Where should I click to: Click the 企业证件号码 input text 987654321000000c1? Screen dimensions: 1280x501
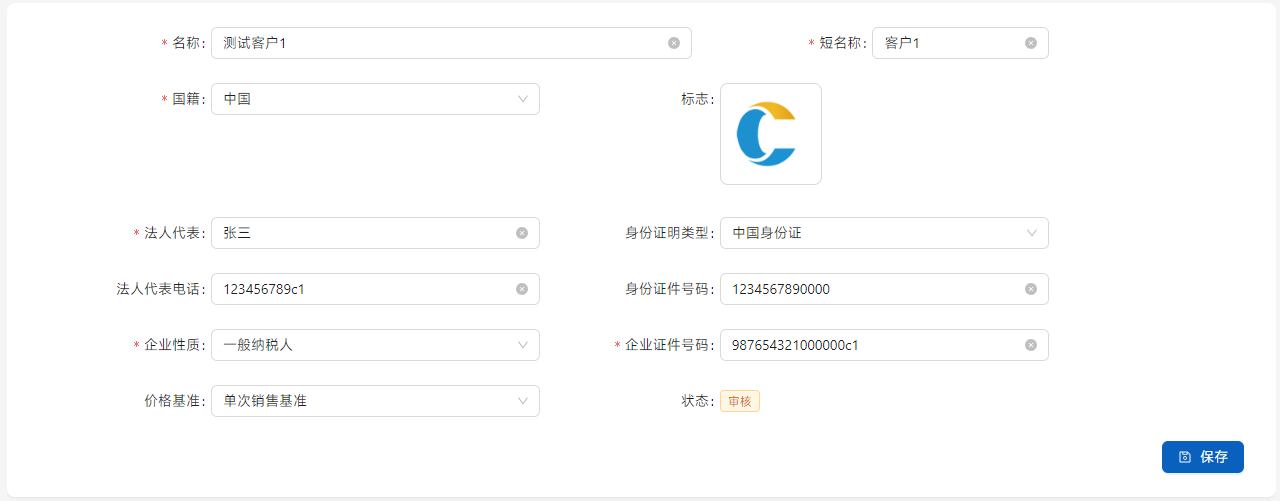(x=795, y=345)
